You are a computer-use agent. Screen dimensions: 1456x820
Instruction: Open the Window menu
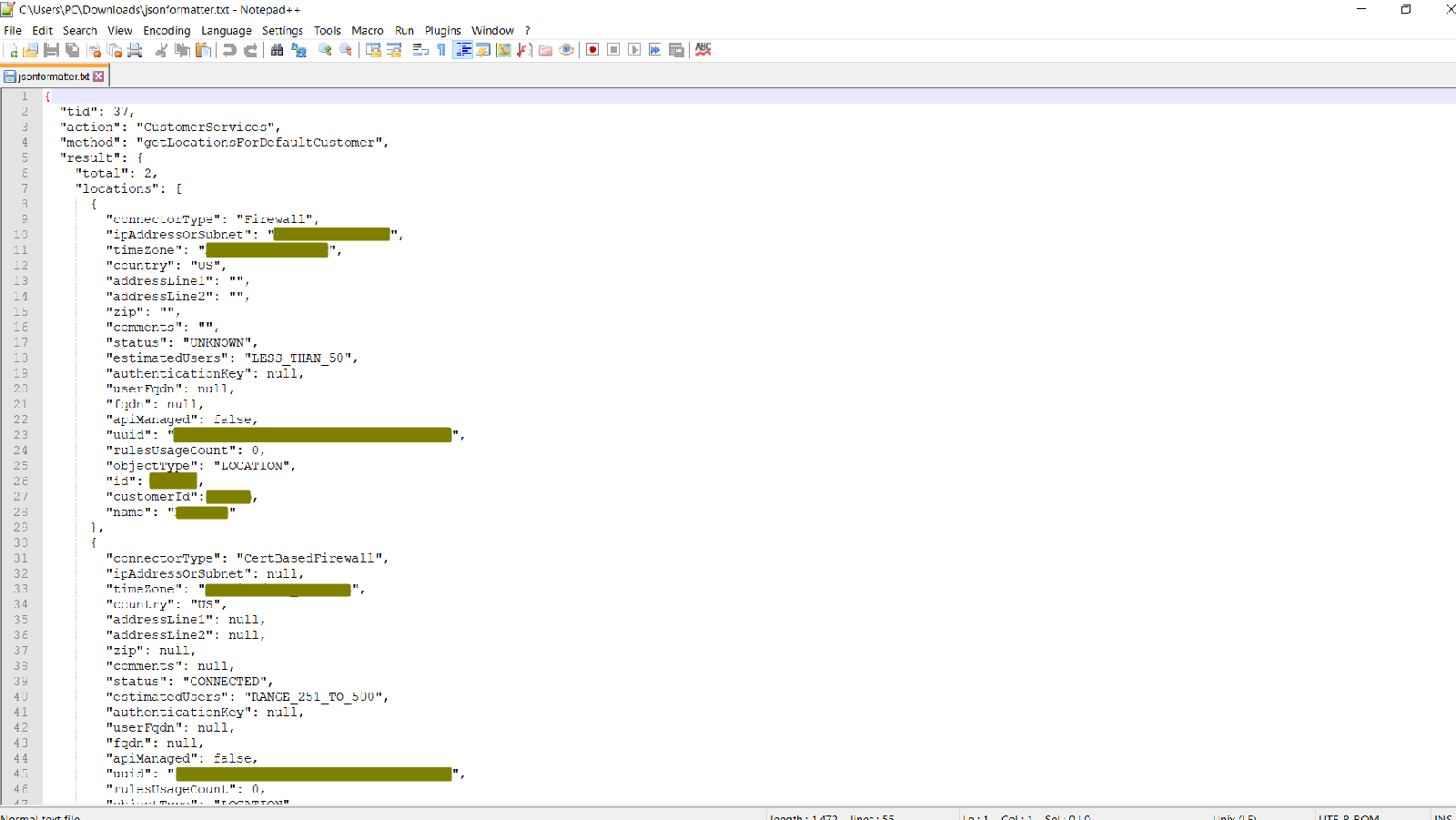493,31
